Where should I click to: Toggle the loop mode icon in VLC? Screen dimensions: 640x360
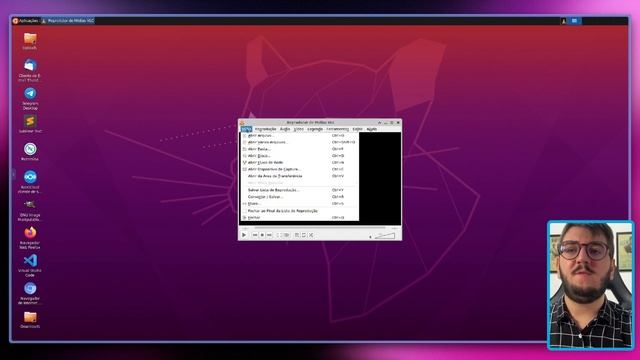(x=304, y=235)
